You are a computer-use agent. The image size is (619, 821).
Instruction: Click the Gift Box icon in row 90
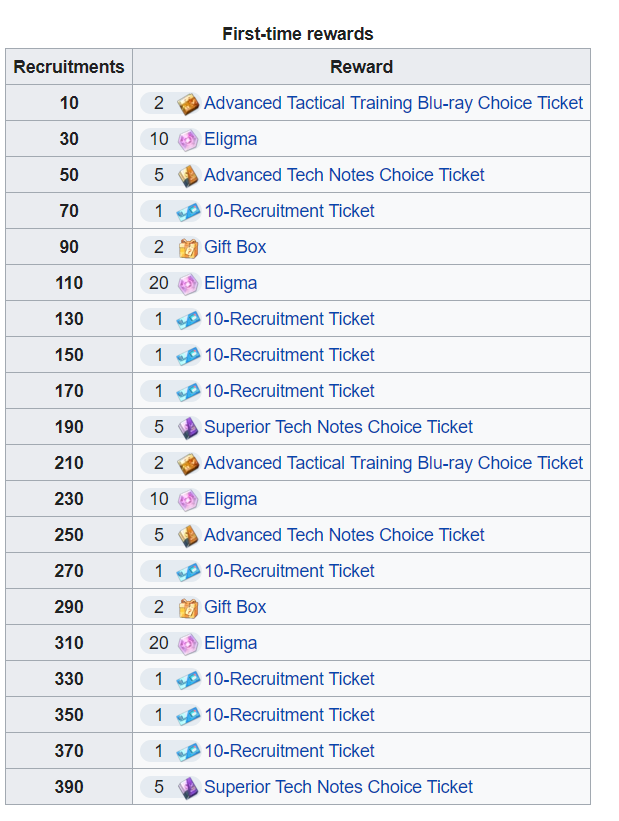(x=188, y=248)
